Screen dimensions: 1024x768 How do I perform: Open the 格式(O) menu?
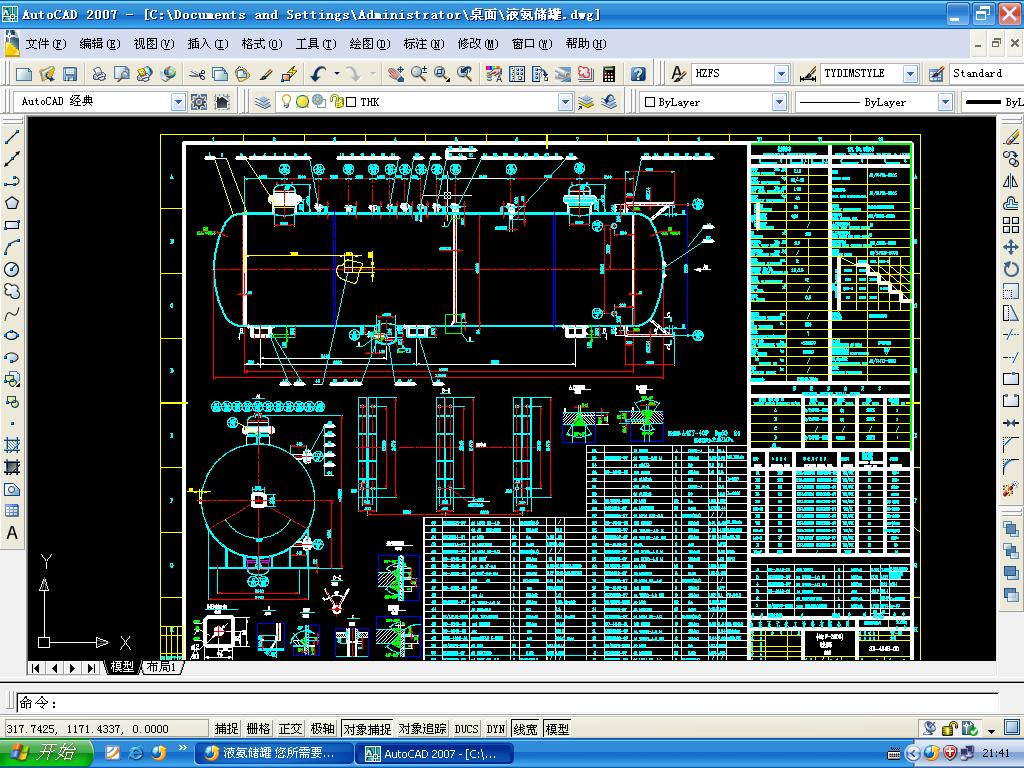pos(262,44)
